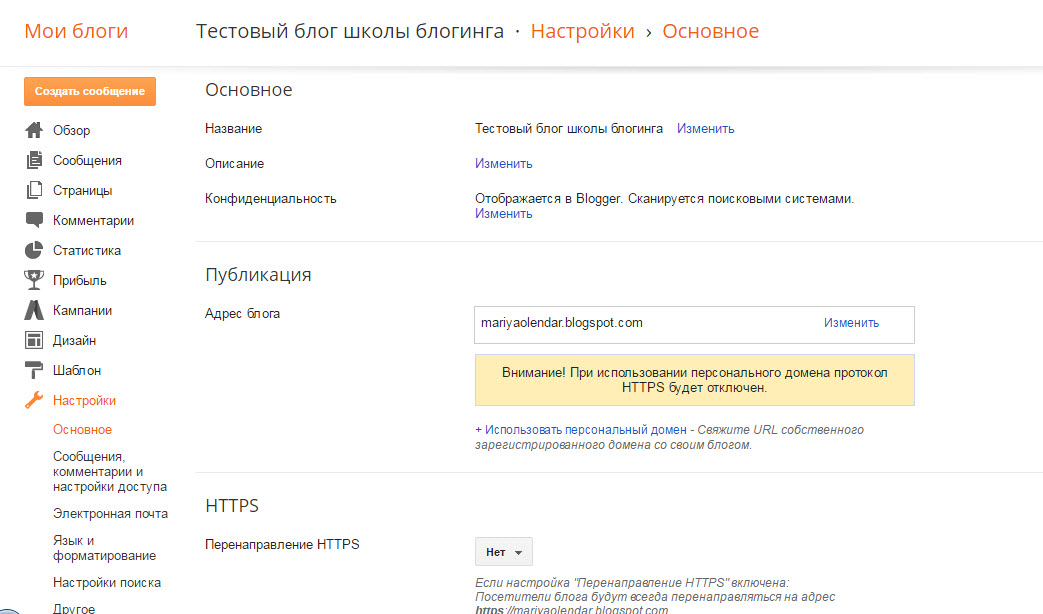Click the Campaigns AdWords icon
Image resolution: width=1043 pixels, height=614 pixels.
coord(34,310)
